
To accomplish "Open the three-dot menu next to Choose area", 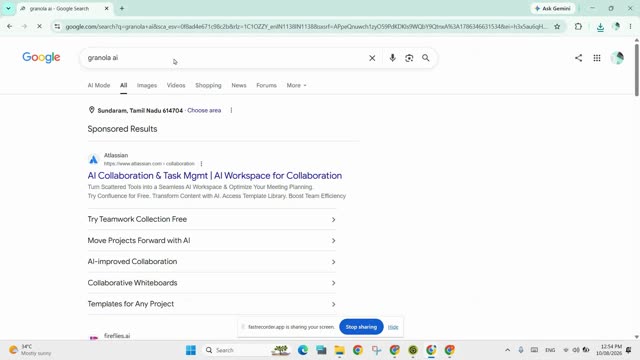I will (x=231, y=110).
